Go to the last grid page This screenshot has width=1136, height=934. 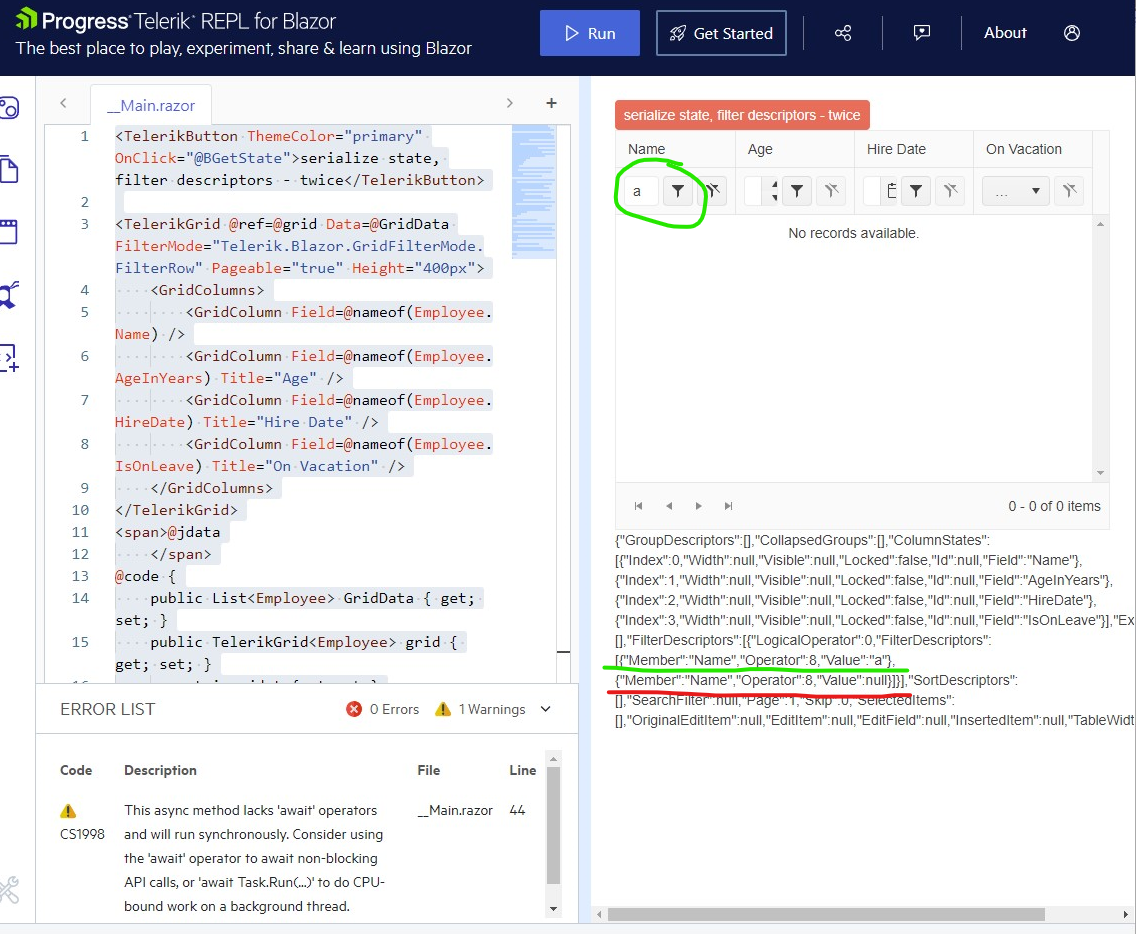pyautogui.click(x=729, y=506)
